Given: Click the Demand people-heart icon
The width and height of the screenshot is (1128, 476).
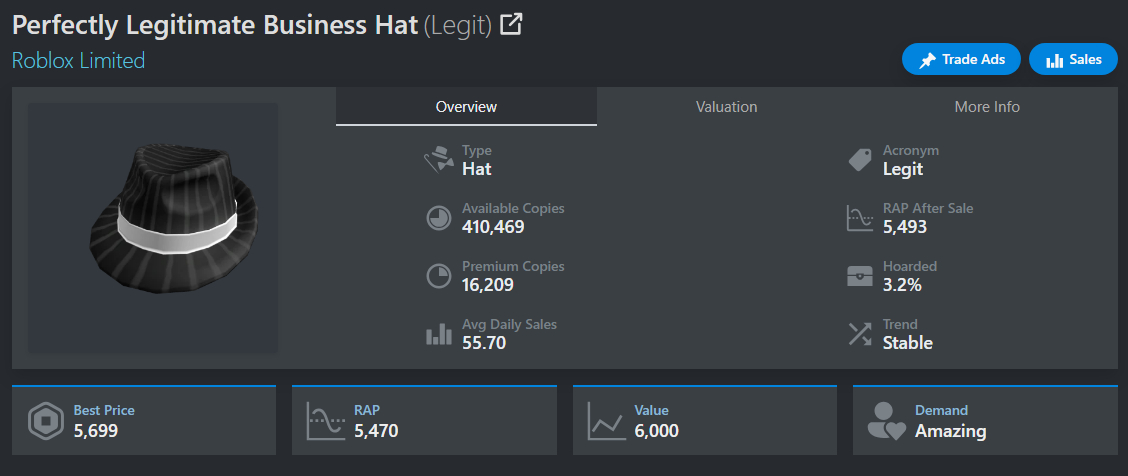Looking at the screenshot, I should 886,421.
